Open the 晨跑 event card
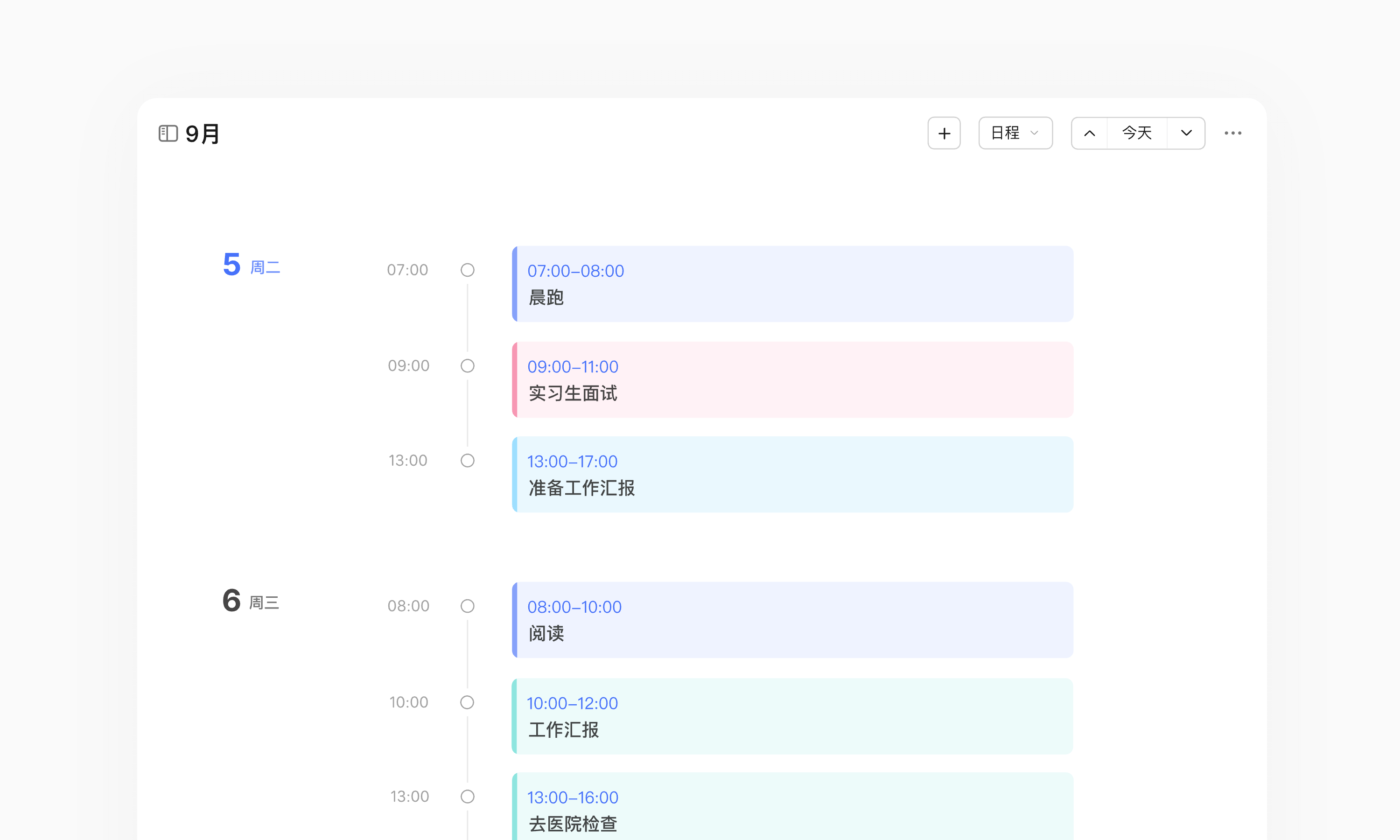This screenshot has height=840, width=1400. click(792, 284)
